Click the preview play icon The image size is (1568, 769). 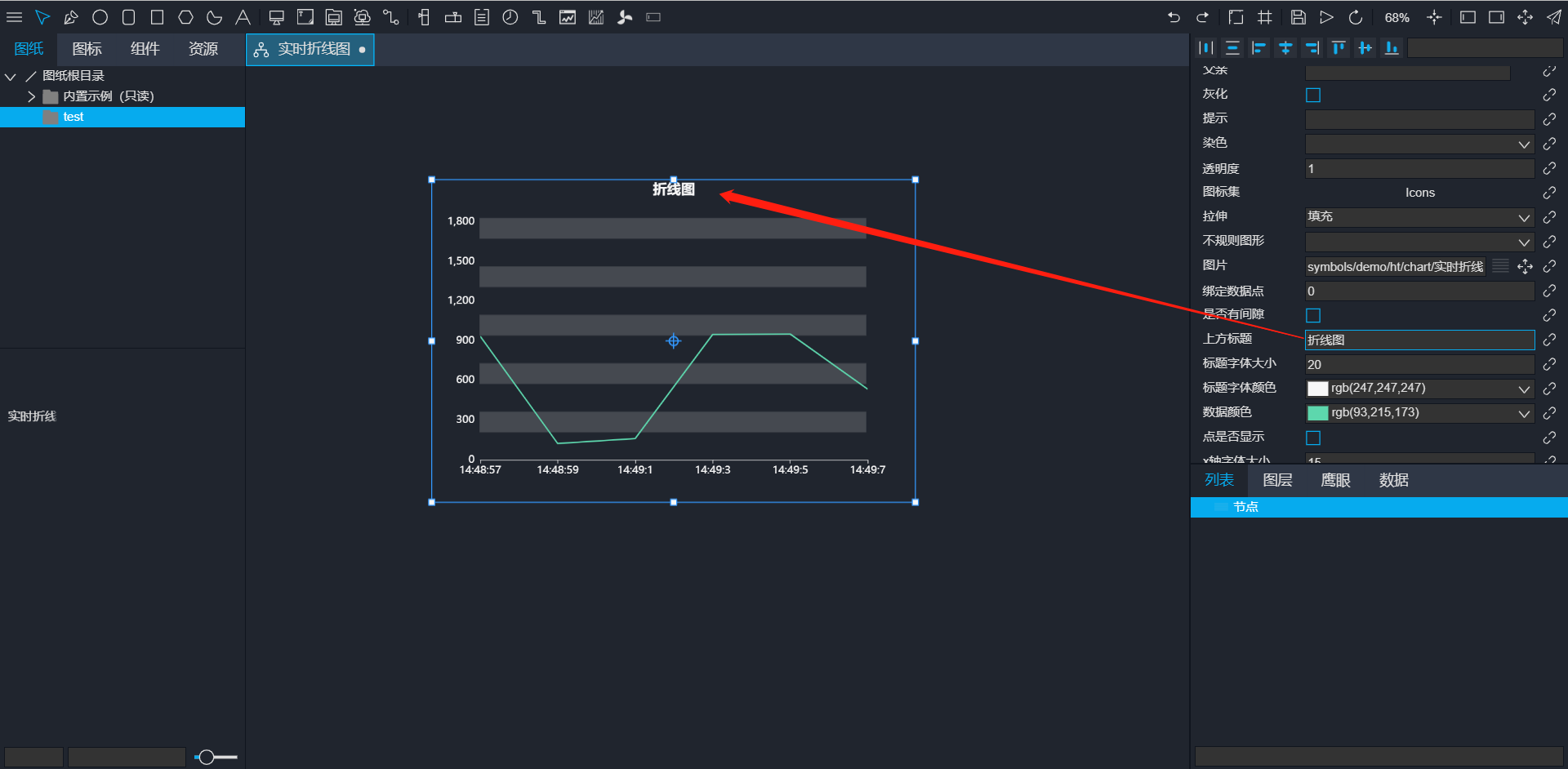(1326, 17)
